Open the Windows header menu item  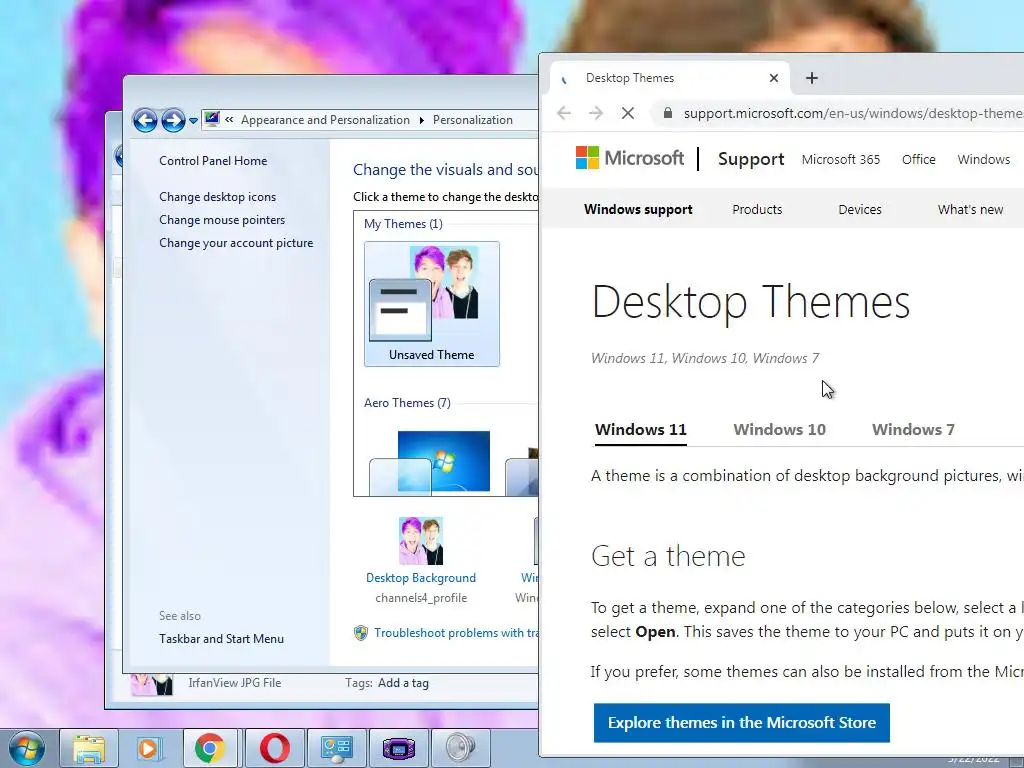pyautogui.click(x=984, y=159)
